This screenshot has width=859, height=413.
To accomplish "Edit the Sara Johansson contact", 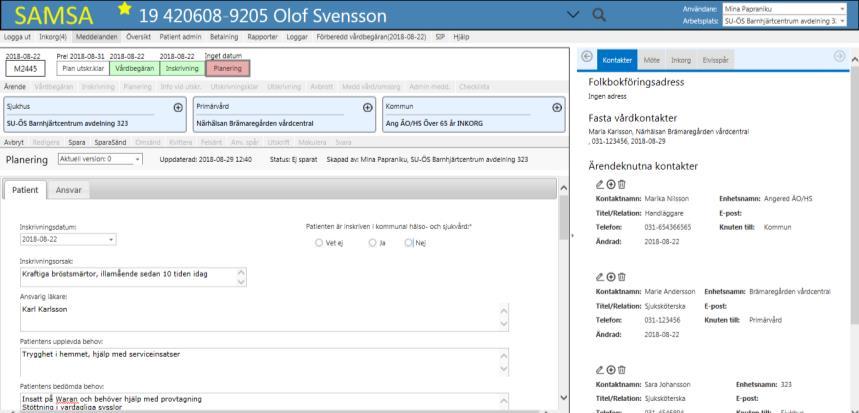I will [600, 370].
